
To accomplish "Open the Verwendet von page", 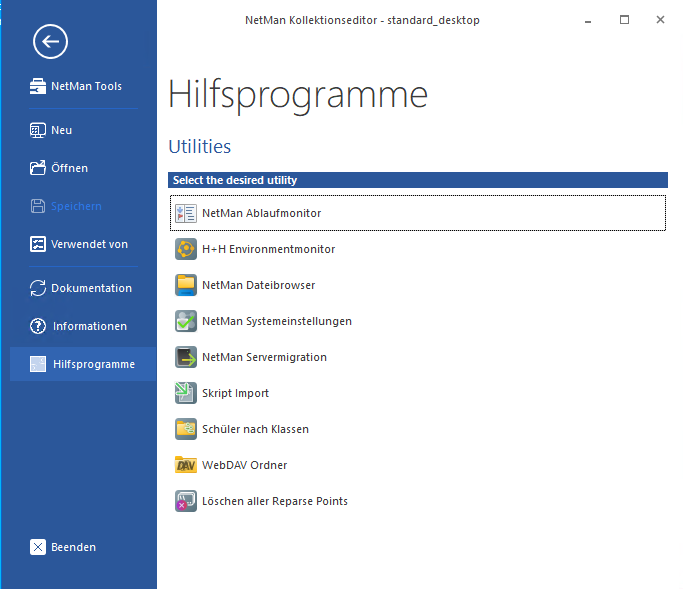I will pos(89,244).
